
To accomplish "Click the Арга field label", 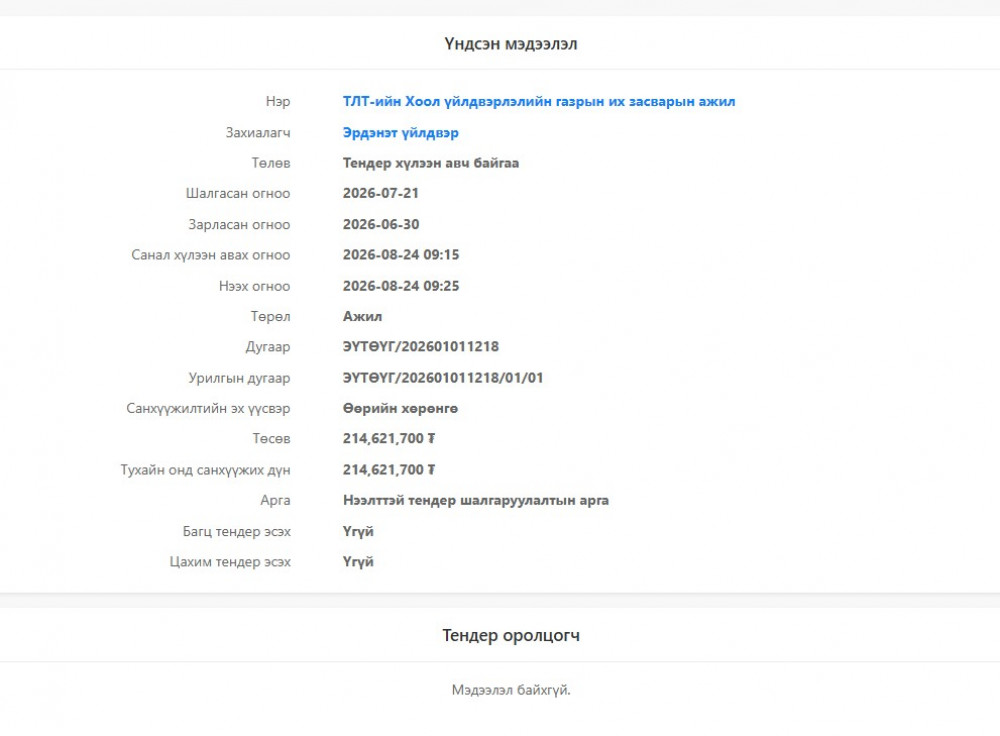I will pyautogui.click(x=275, y=500).
